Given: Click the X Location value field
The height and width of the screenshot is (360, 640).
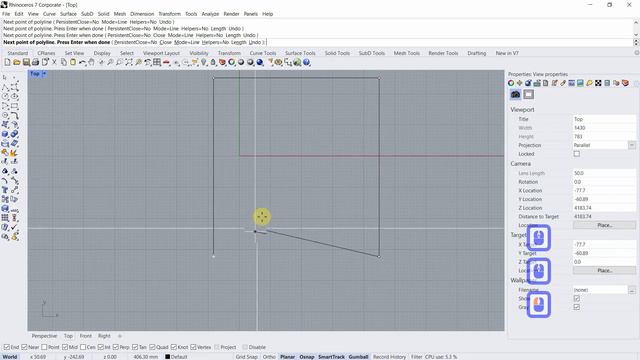Looking at the screenshot, I should (x=604, y=191).
